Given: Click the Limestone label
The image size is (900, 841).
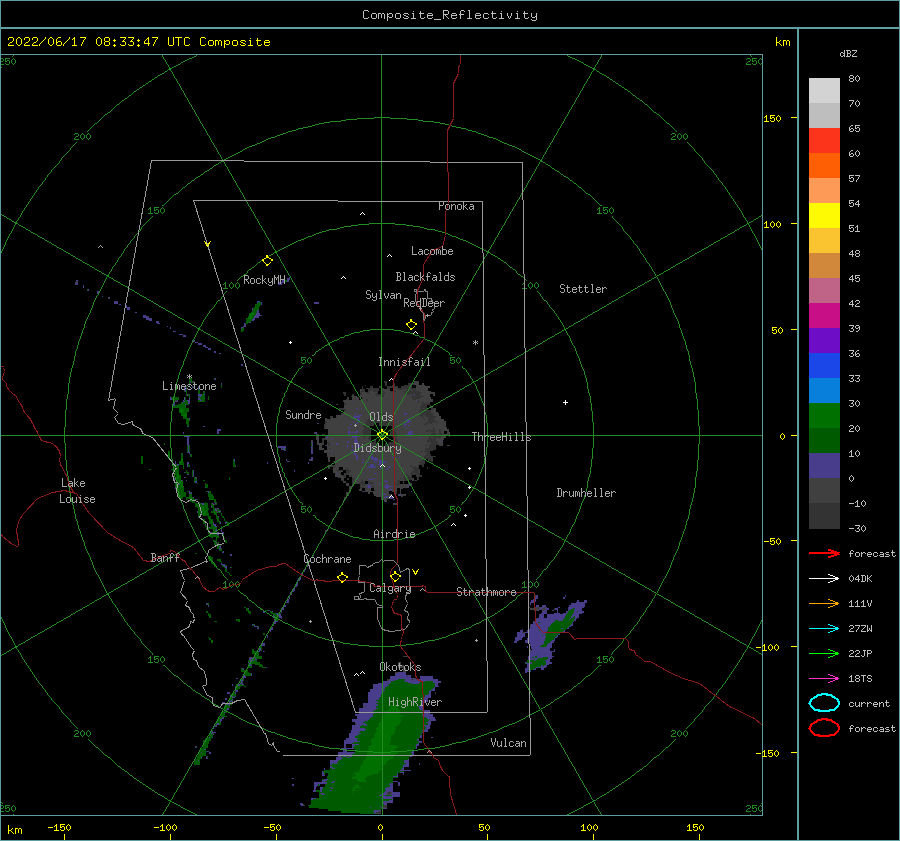Looking at the screenshot, I should 189,386.
